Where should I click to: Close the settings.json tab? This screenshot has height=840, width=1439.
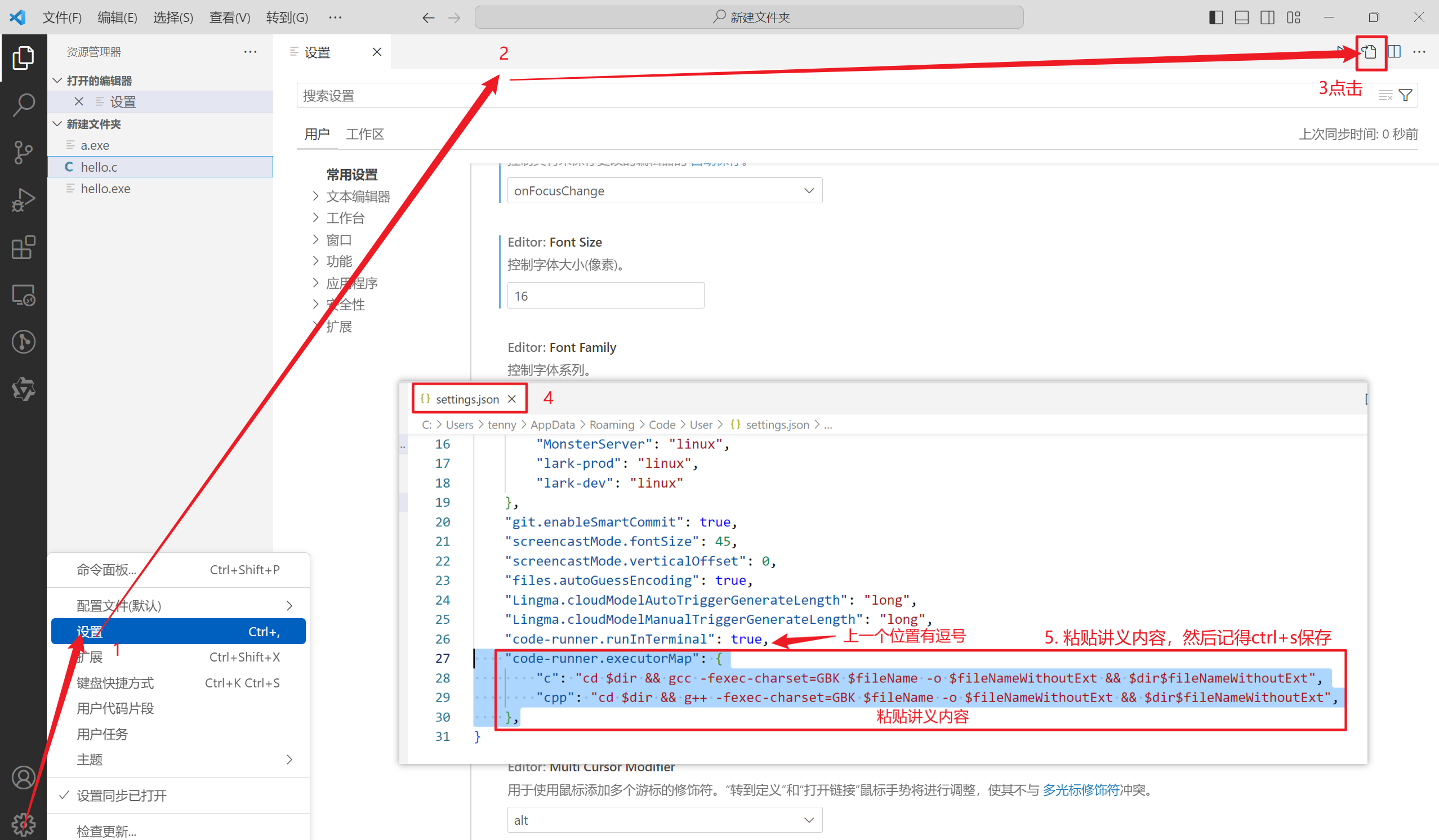point(511,399)
